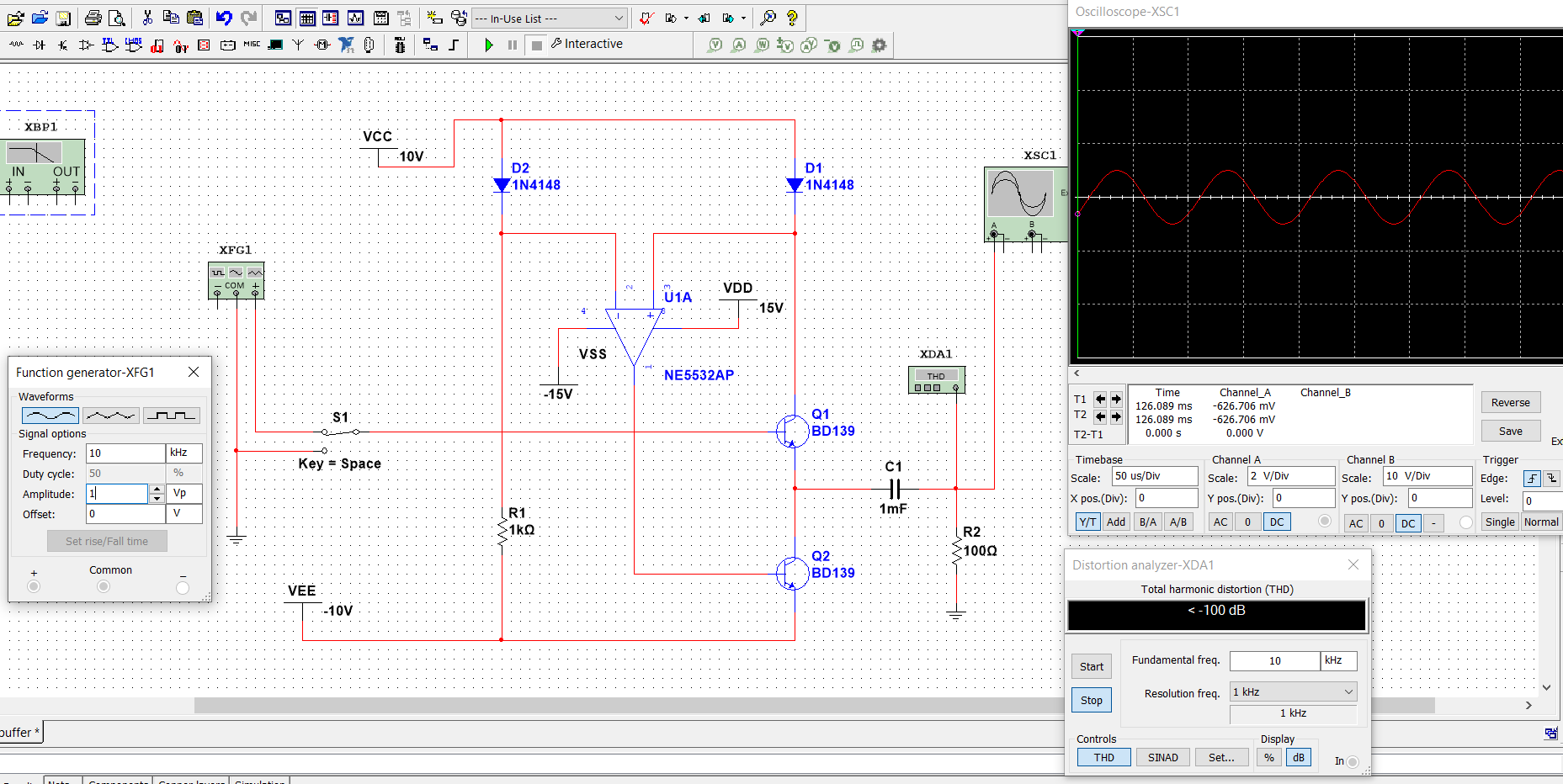Select SINAD mode in distortion analyzer
This screenshot has height=784, width=1563.
(x=1163, y=757)
